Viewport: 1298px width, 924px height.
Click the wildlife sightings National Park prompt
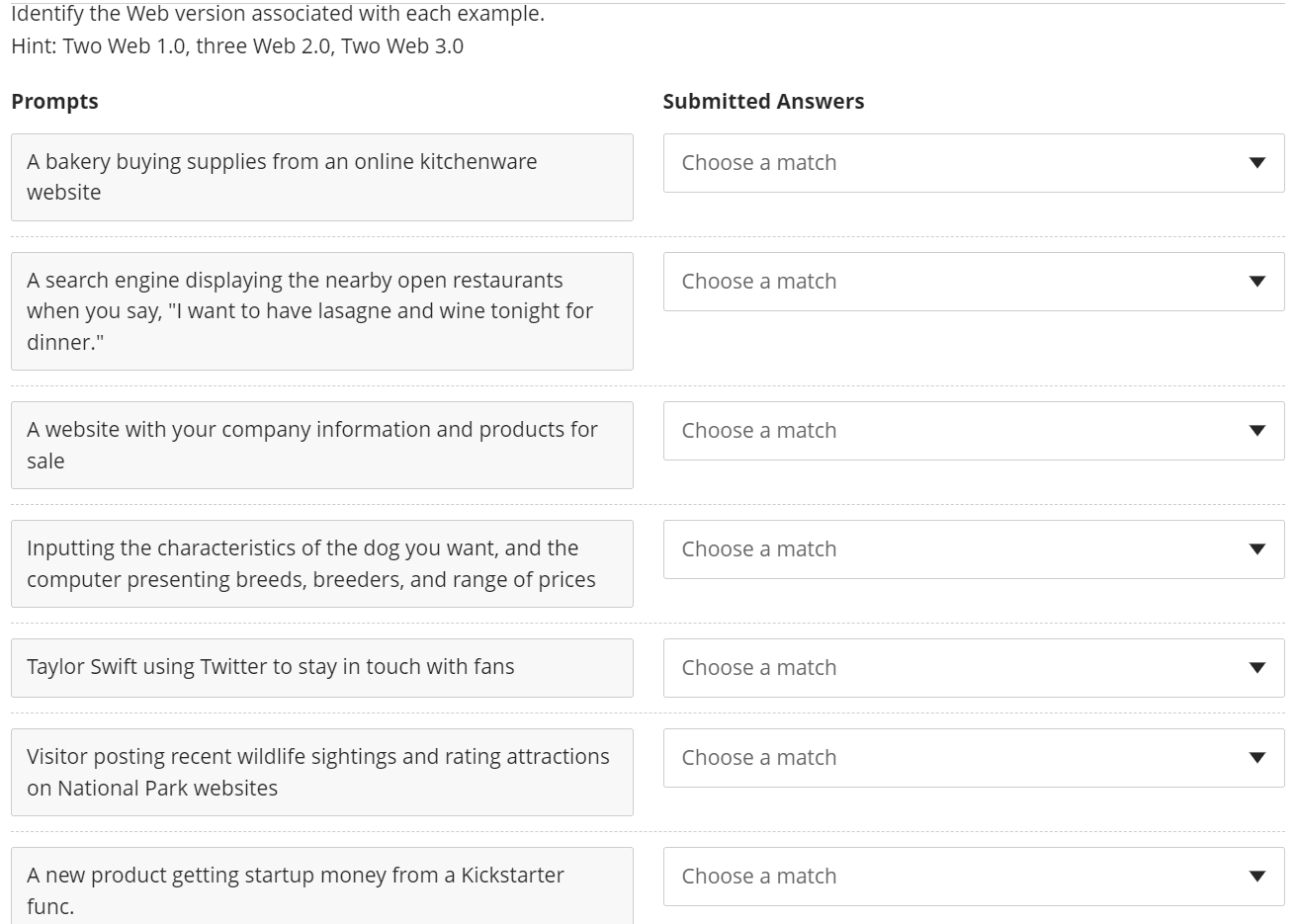pyautogui.click(x=321, y=772)
